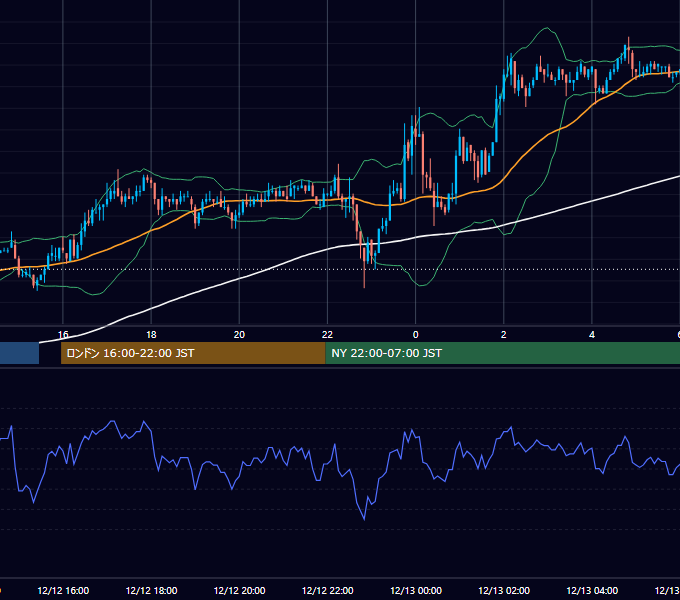Click the NY 22:00-07:00 JST session bar

[x=503, y=353]
